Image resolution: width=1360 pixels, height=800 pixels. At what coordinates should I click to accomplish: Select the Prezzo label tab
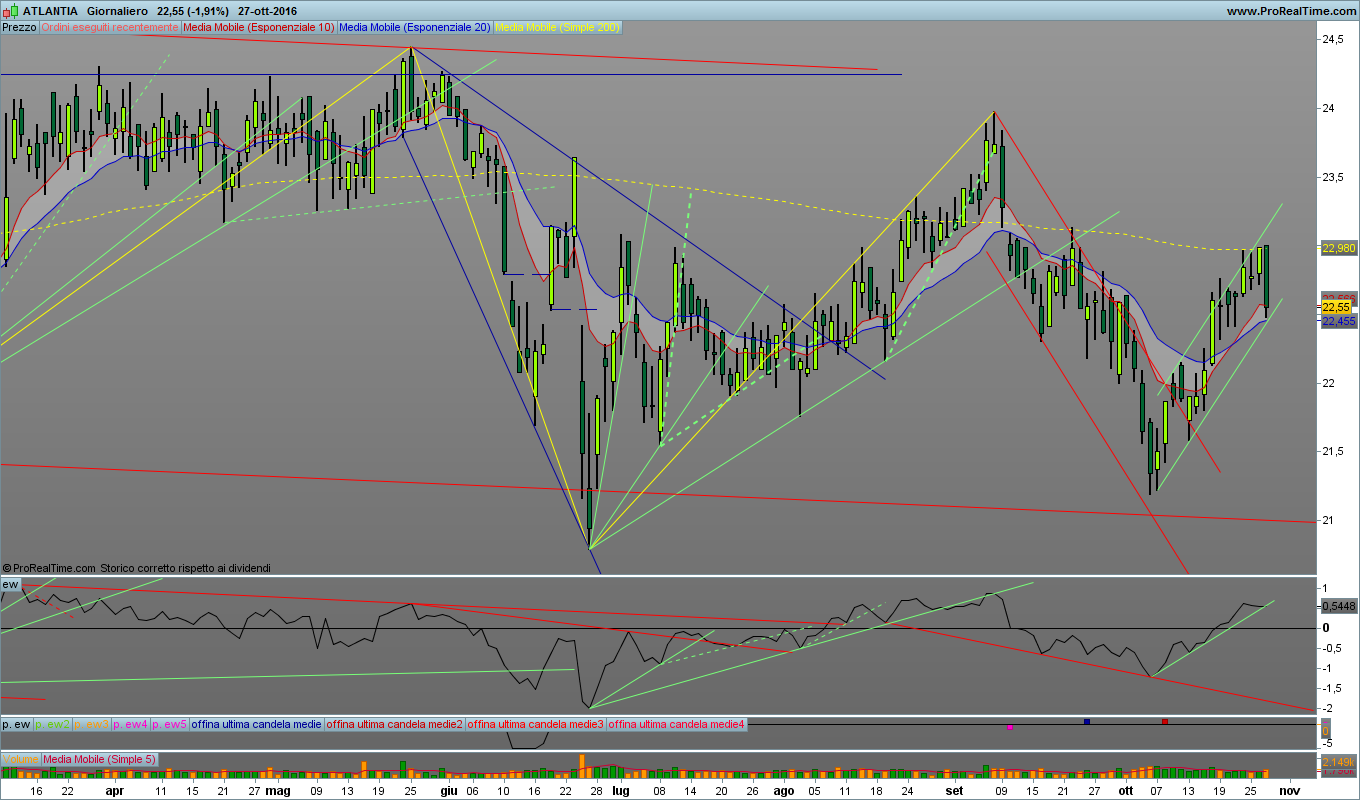[x=20, y=28]
